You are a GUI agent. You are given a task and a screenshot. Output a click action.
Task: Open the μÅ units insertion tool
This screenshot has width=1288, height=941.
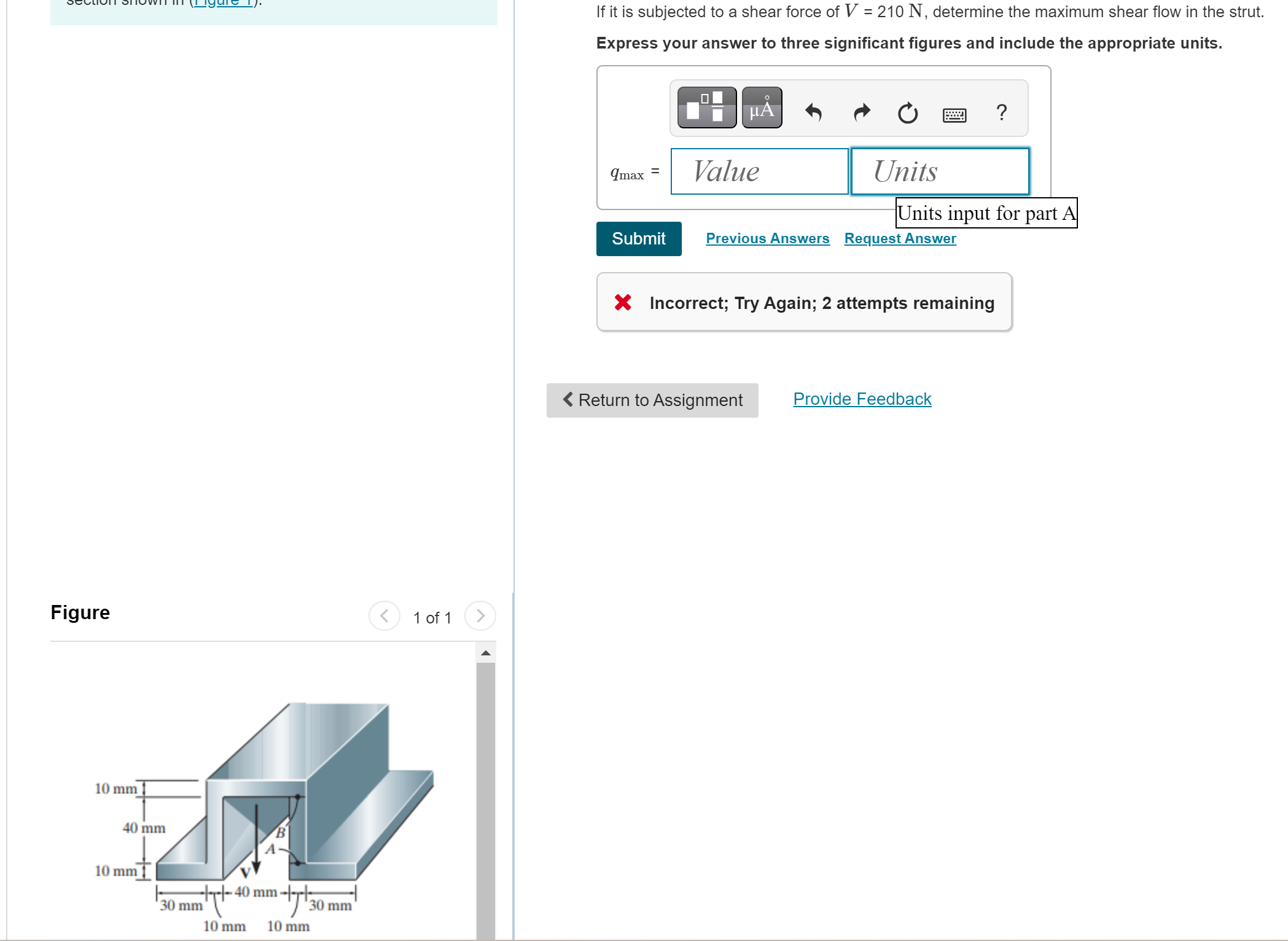pos(762,108)
